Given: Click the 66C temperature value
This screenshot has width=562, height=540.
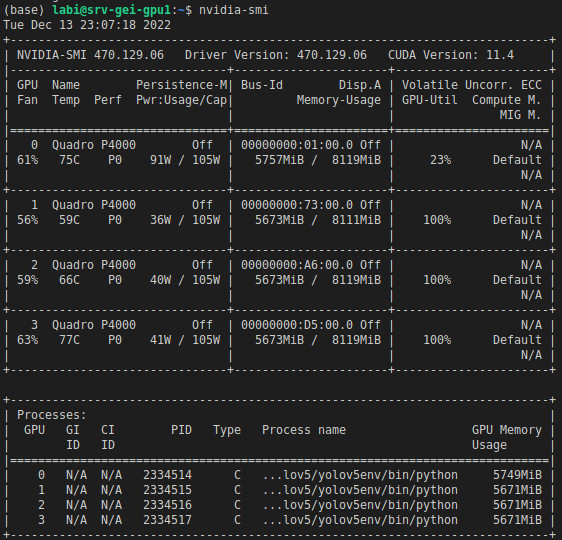Looking at the screenshot, I should click(70, 280).
